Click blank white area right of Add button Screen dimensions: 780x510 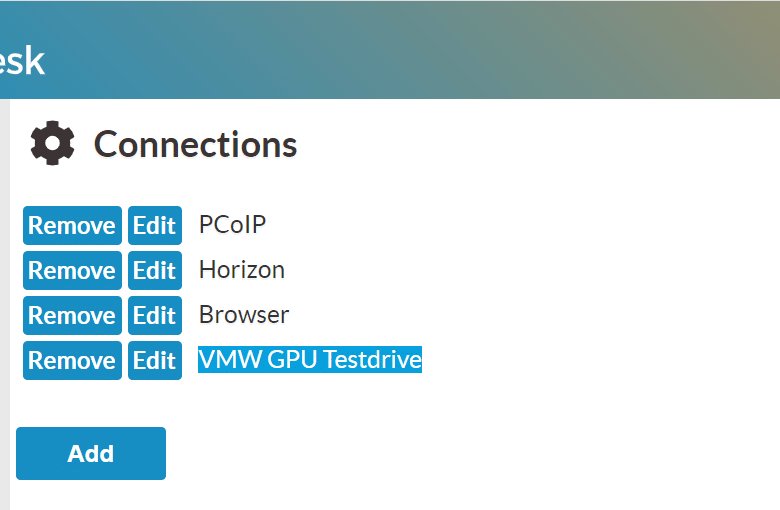pyautogui.click(x=448, y=453)
